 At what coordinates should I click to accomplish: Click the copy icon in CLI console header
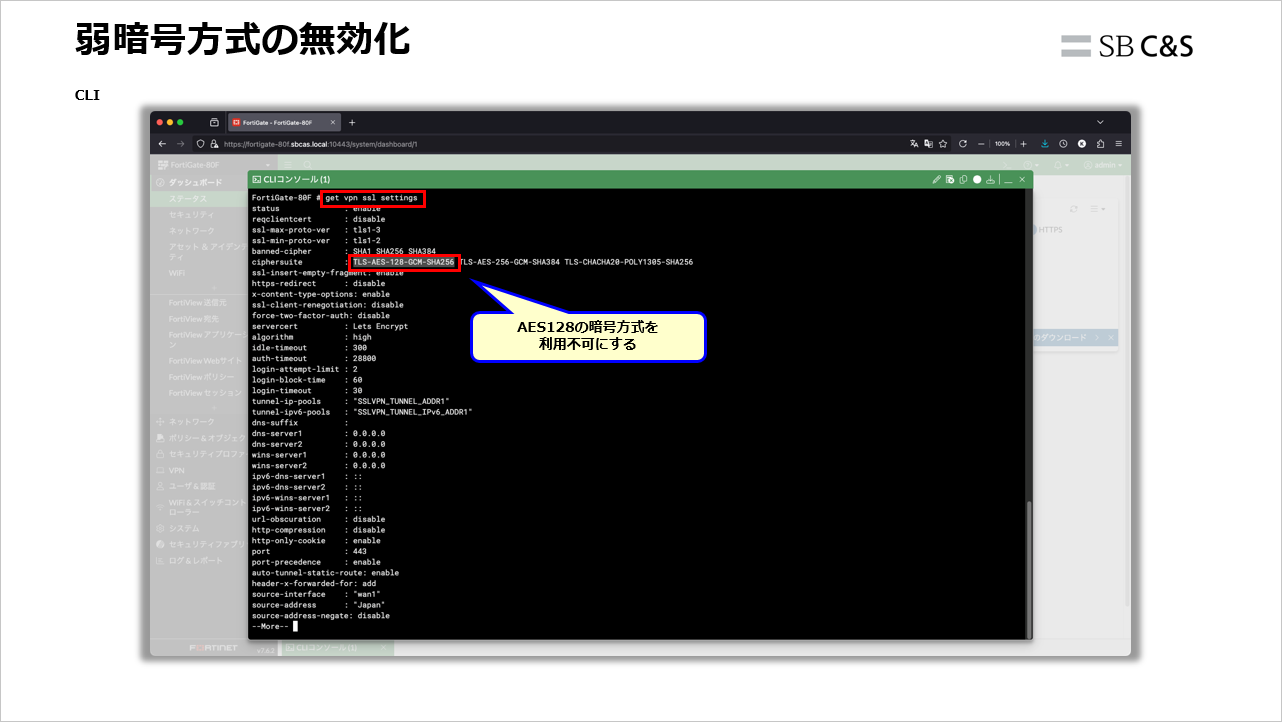pos(963,180)
